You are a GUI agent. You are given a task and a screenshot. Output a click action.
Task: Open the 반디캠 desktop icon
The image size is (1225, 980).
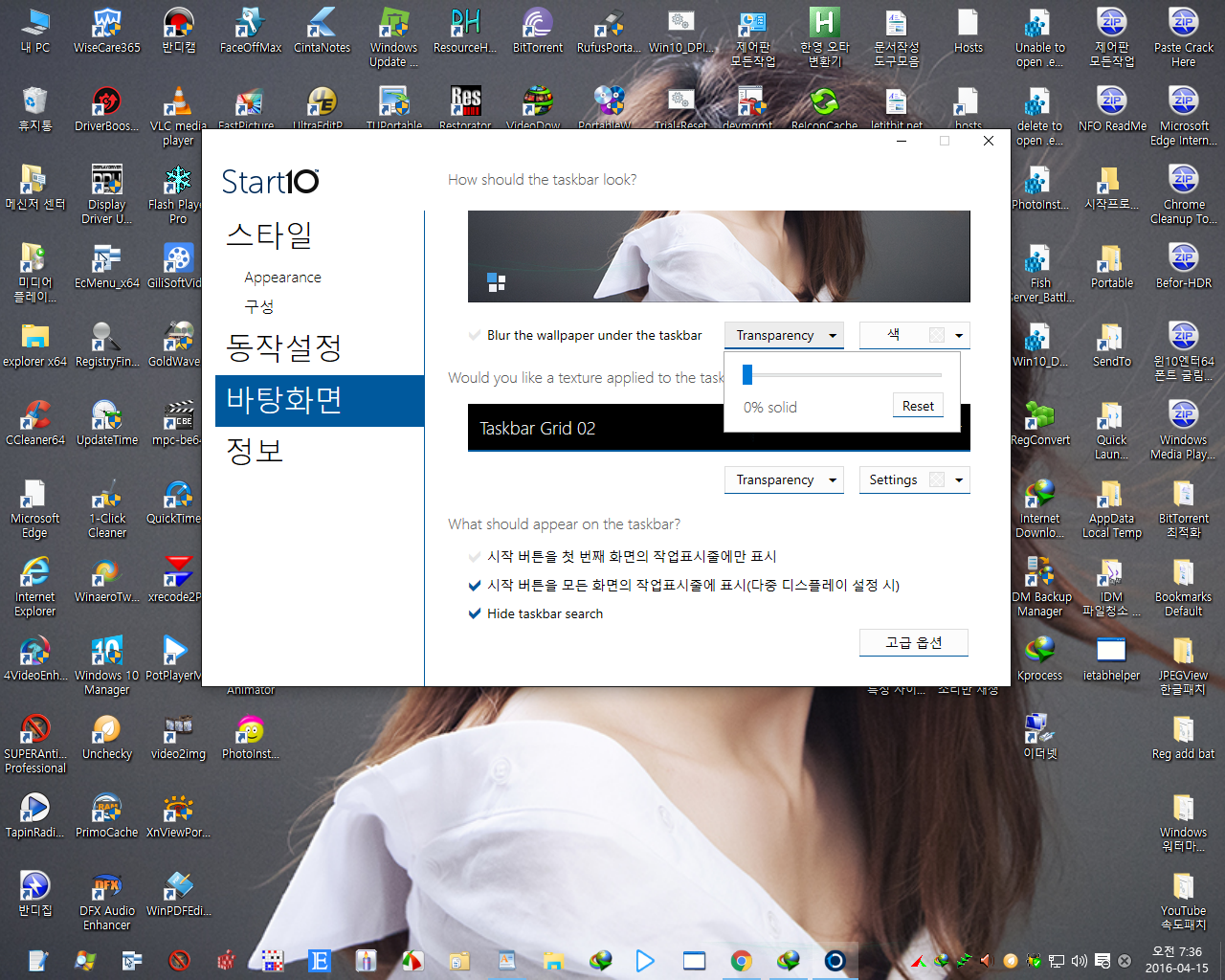[x=178, y=32]
